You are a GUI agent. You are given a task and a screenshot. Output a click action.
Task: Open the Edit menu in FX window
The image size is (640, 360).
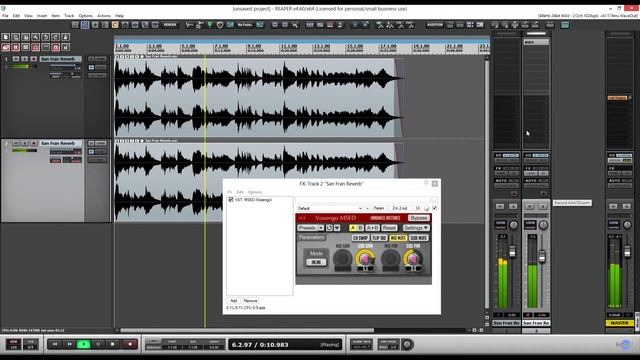[x=240, y=192]
